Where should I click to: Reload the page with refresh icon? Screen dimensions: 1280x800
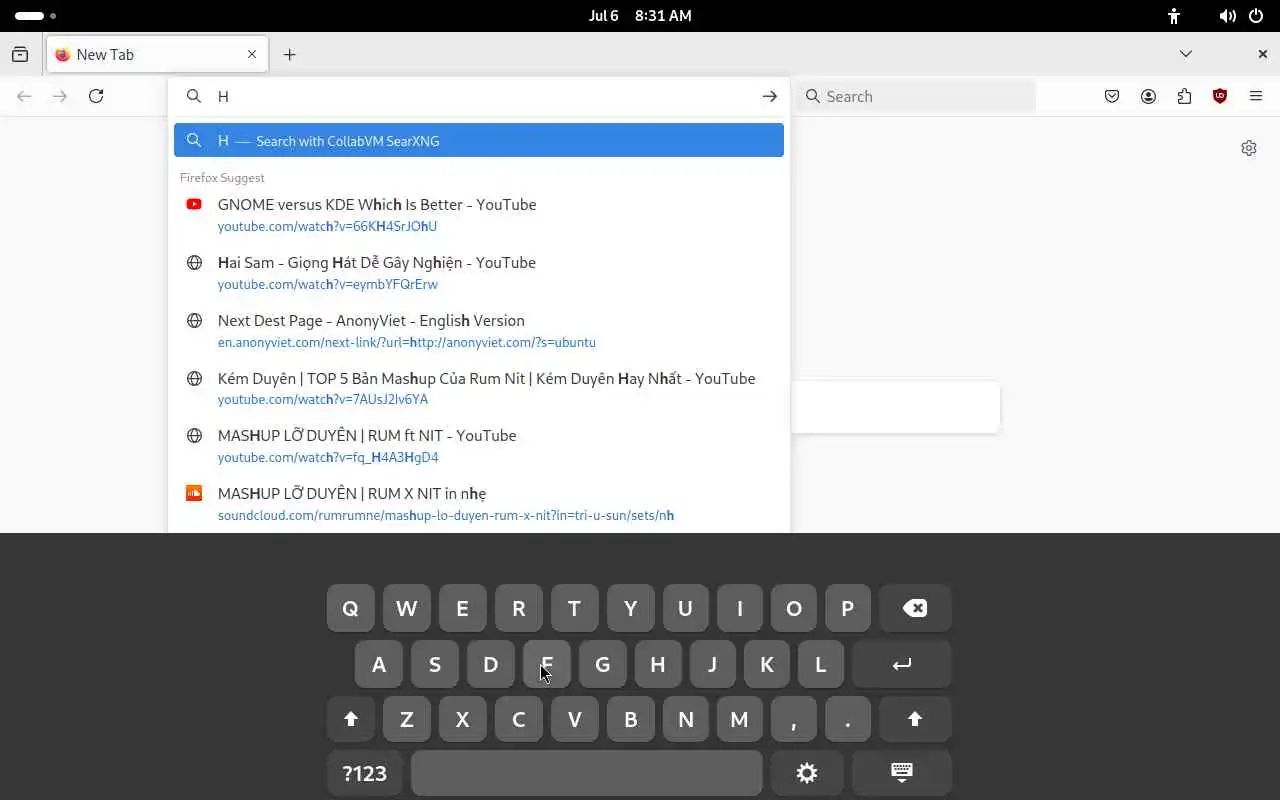click(96, 96)
